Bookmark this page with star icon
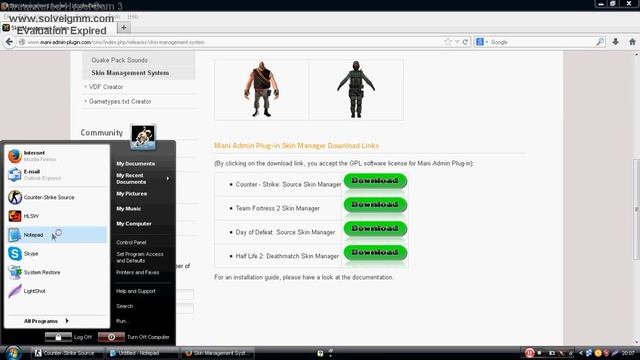 point(448,42)
